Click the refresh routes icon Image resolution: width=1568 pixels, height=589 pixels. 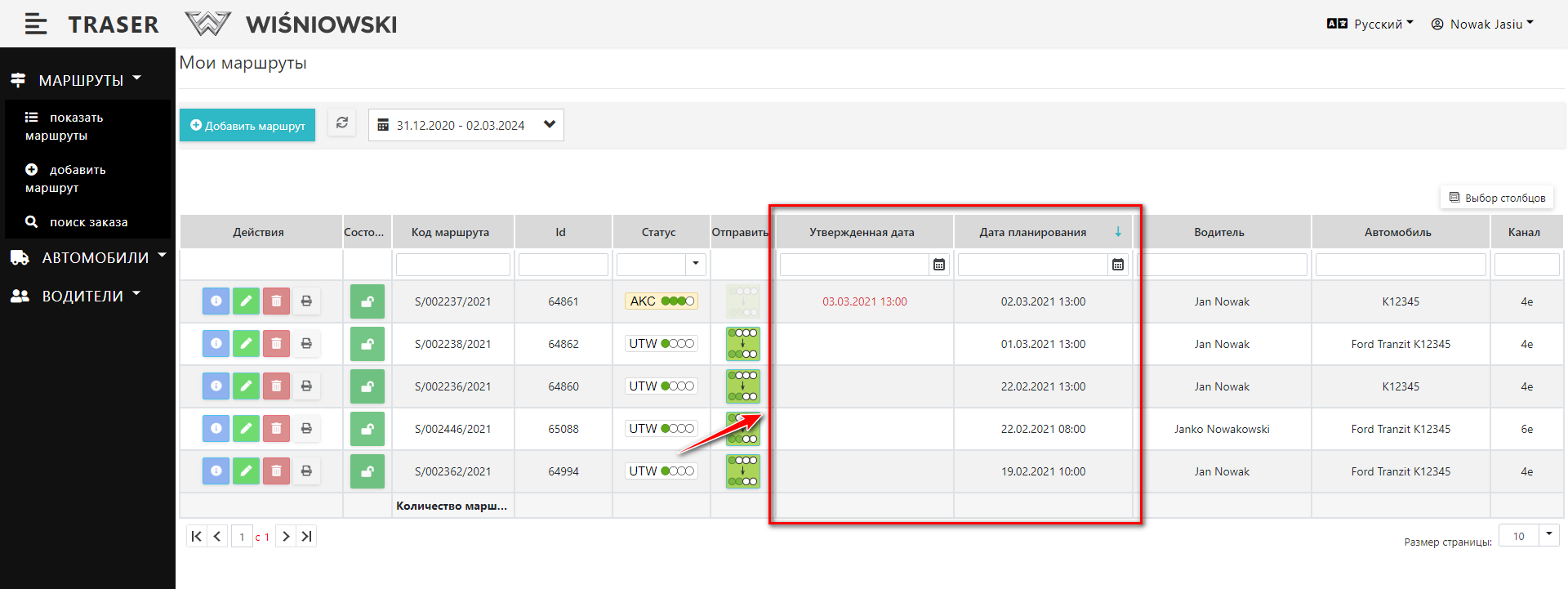(342, 123)
